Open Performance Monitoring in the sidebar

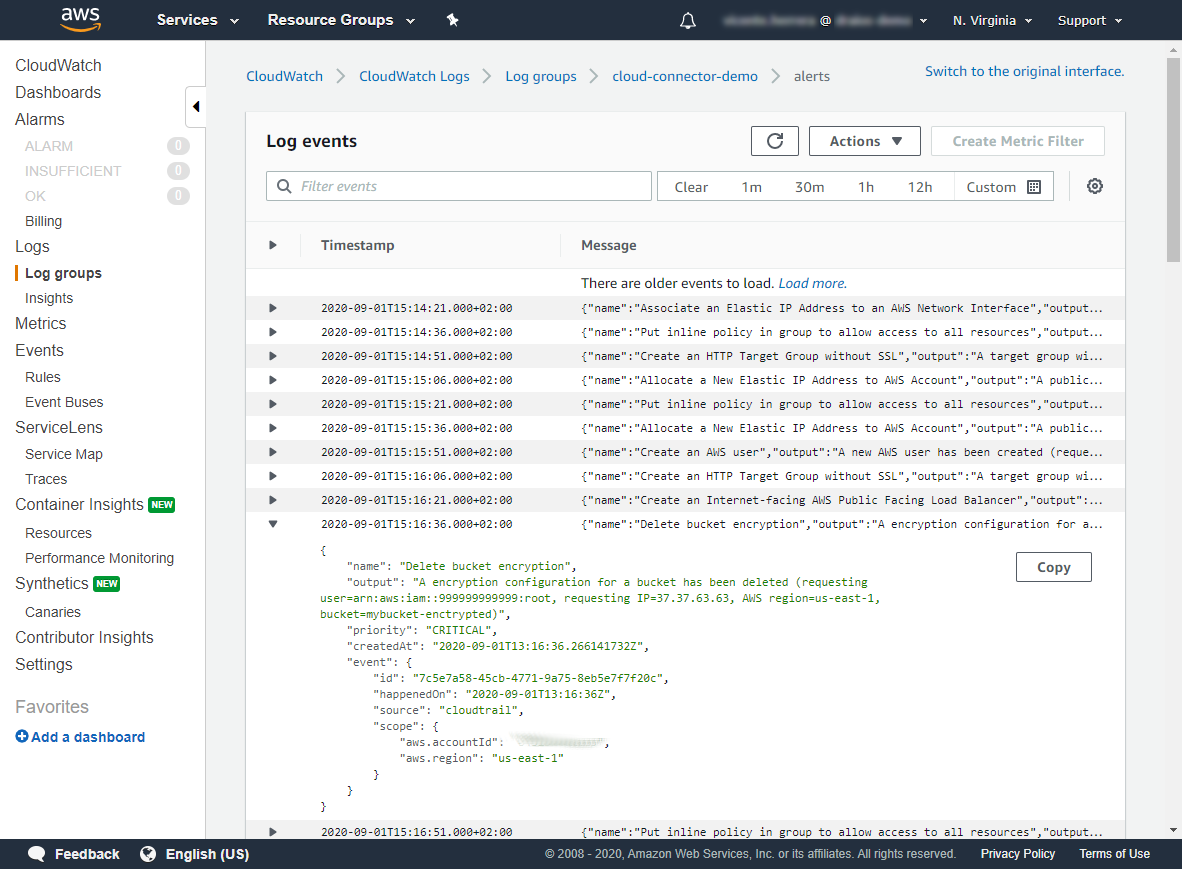(100, 558)
